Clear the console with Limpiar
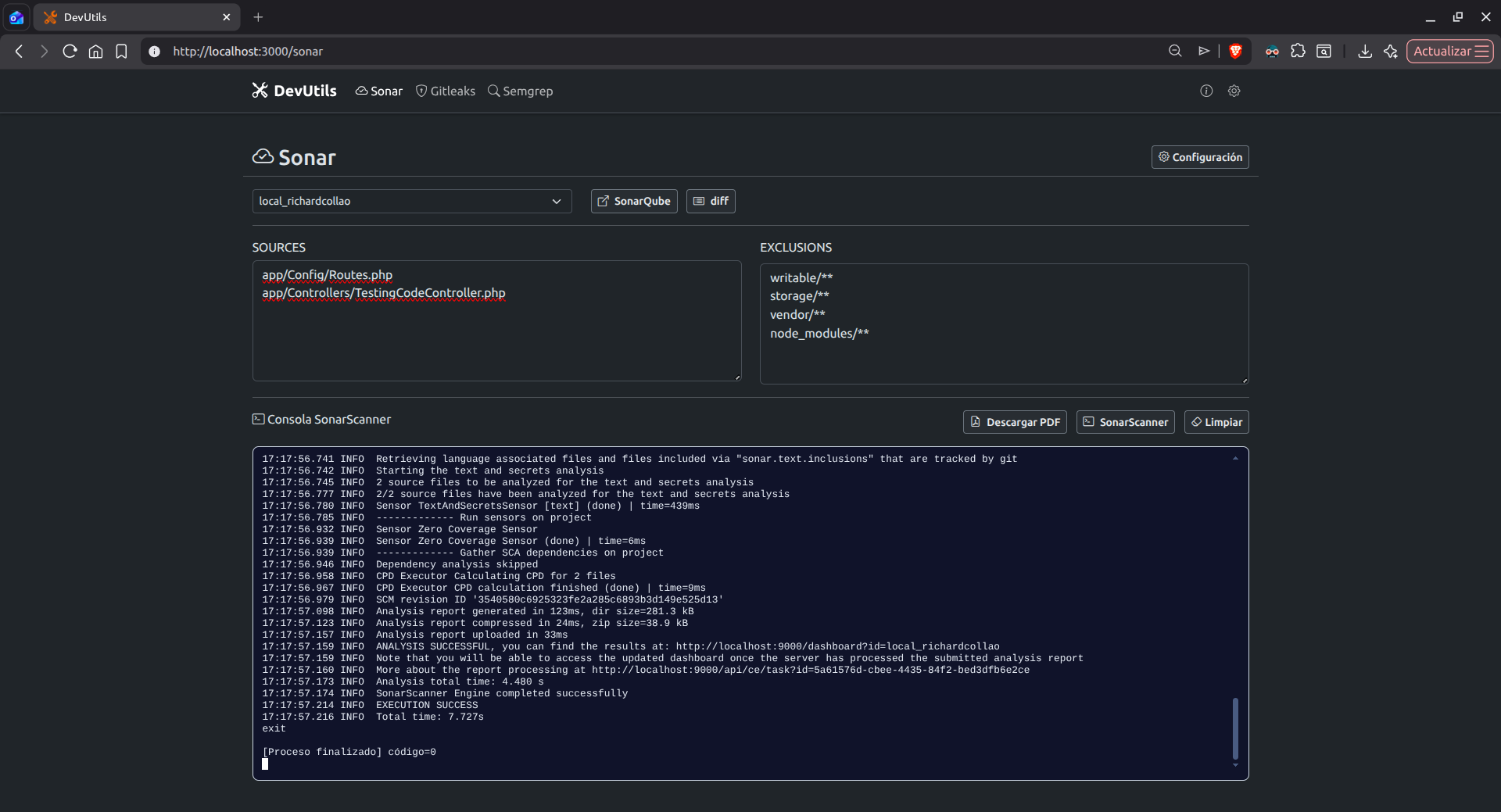Image resolution: width=1501 pixels, height=812 pixels. [x=1216, y=422]
